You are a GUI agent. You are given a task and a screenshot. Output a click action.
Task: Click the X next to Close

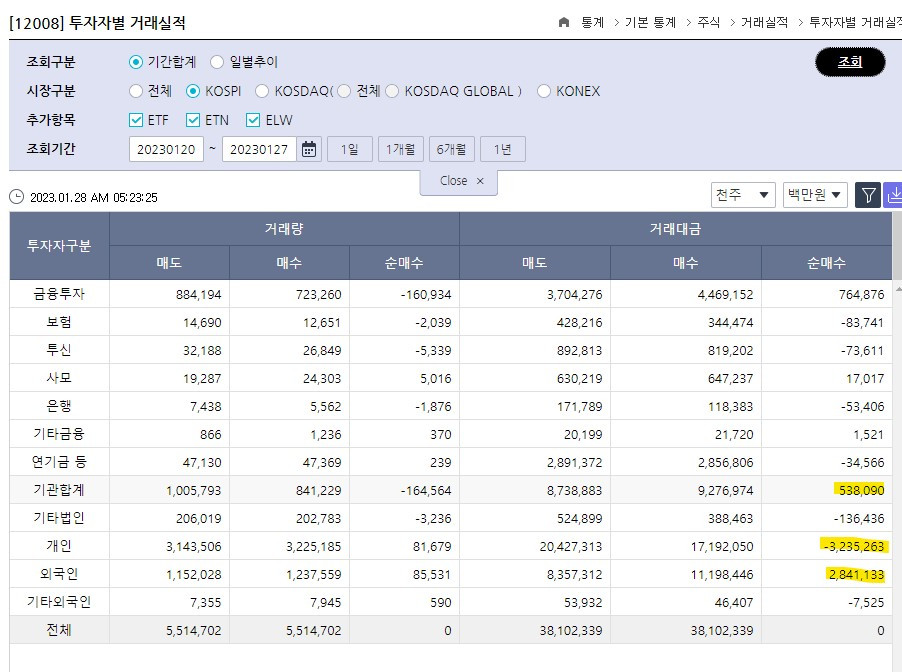point(480,181)
